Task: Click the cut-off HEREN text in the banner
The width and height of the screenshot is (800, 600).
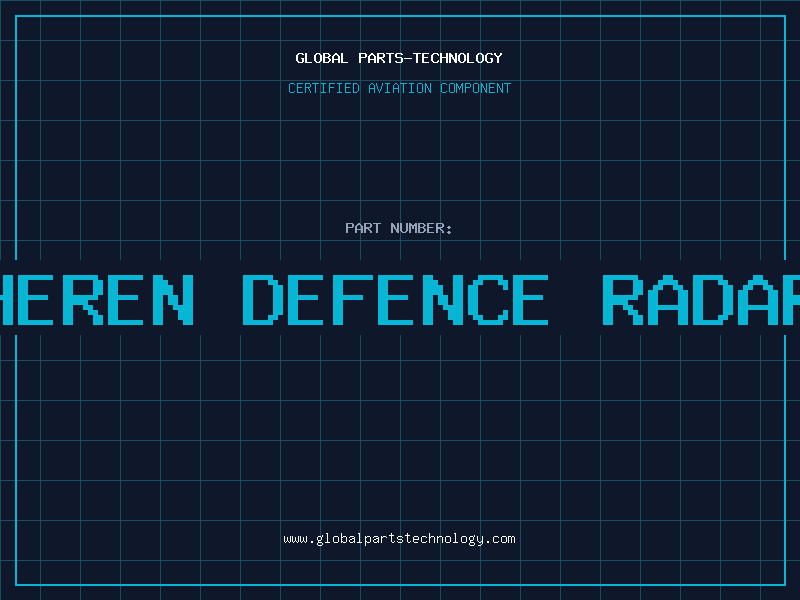Action: [95, 300]
